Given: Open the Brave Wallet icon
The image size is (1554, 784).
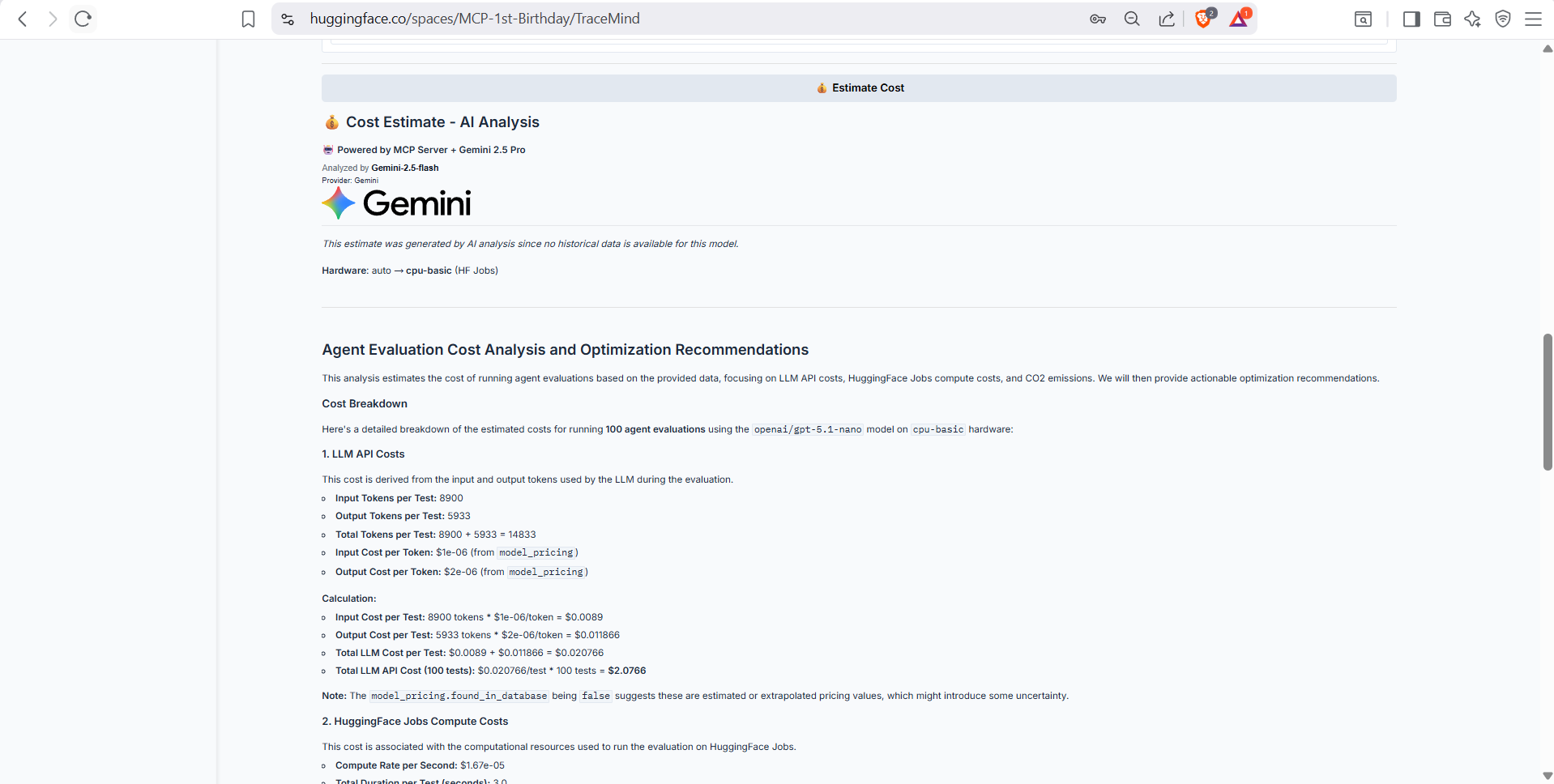Looking at the screenshot, I should point(1442,19).
